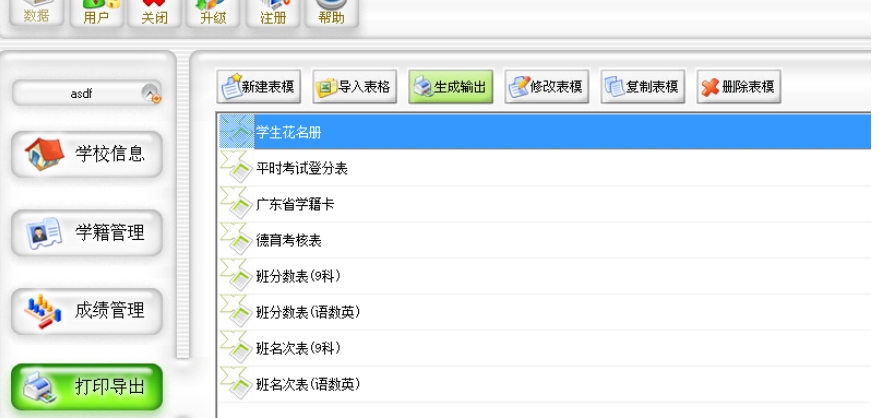
Task: Open the 打印导出 sidebar section
Action: [87, 387]
